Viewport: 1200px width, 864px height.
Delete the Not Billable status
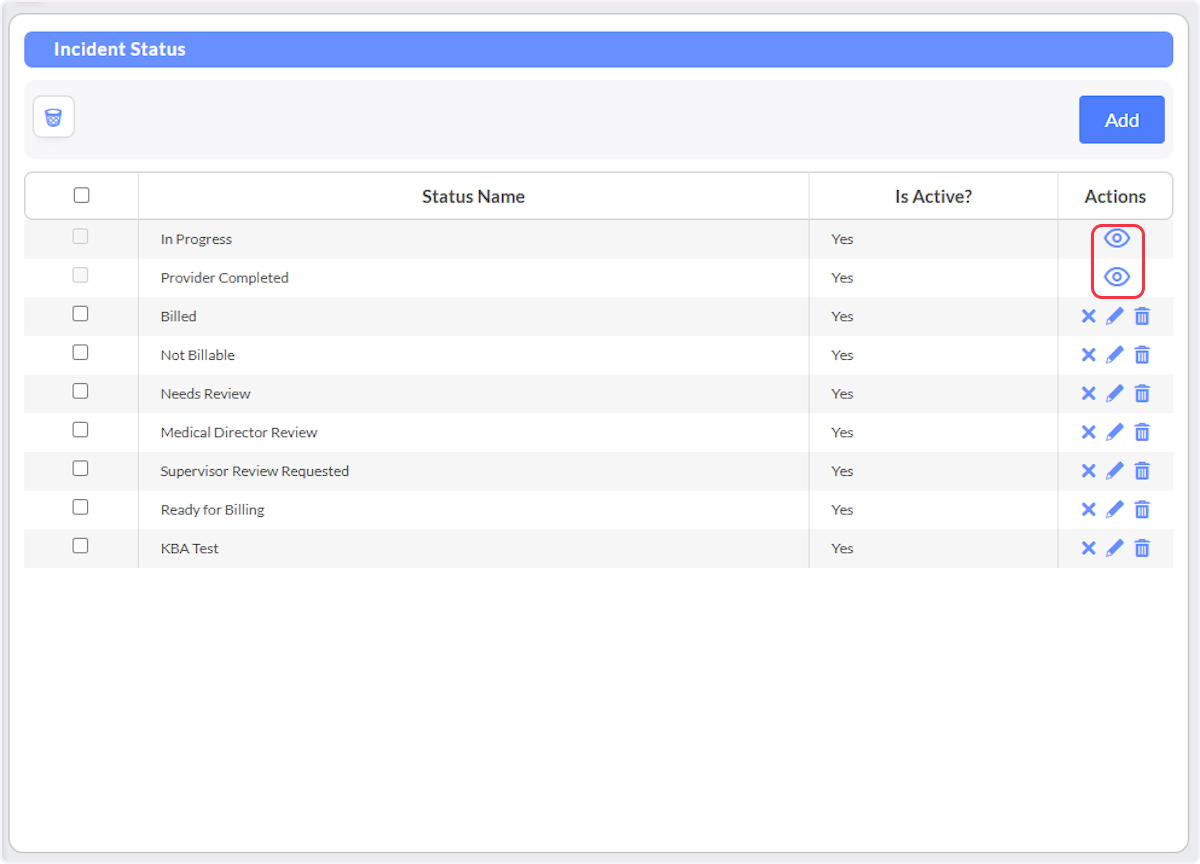(x=1142, y=355)
